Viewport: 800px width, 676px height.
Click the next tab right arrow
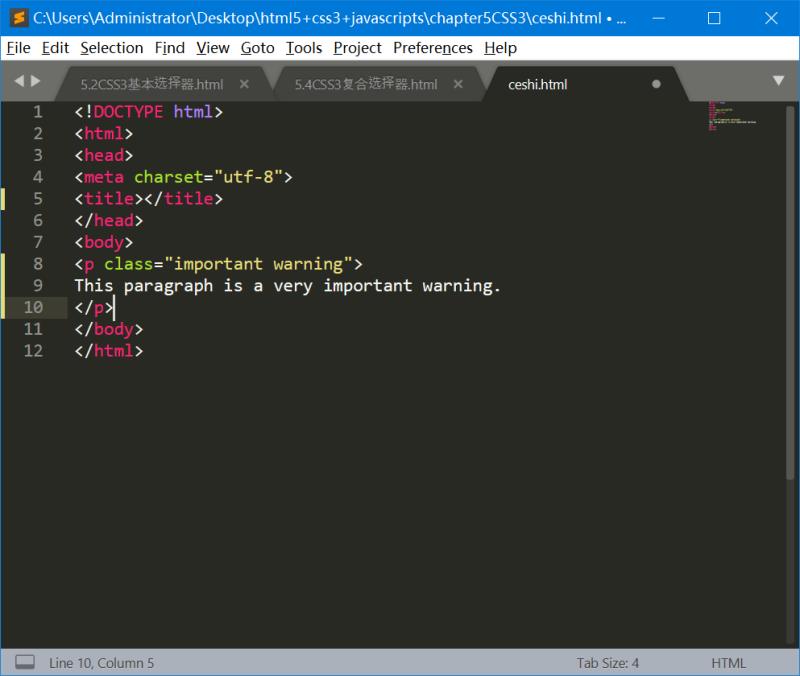tap(36, 81)
